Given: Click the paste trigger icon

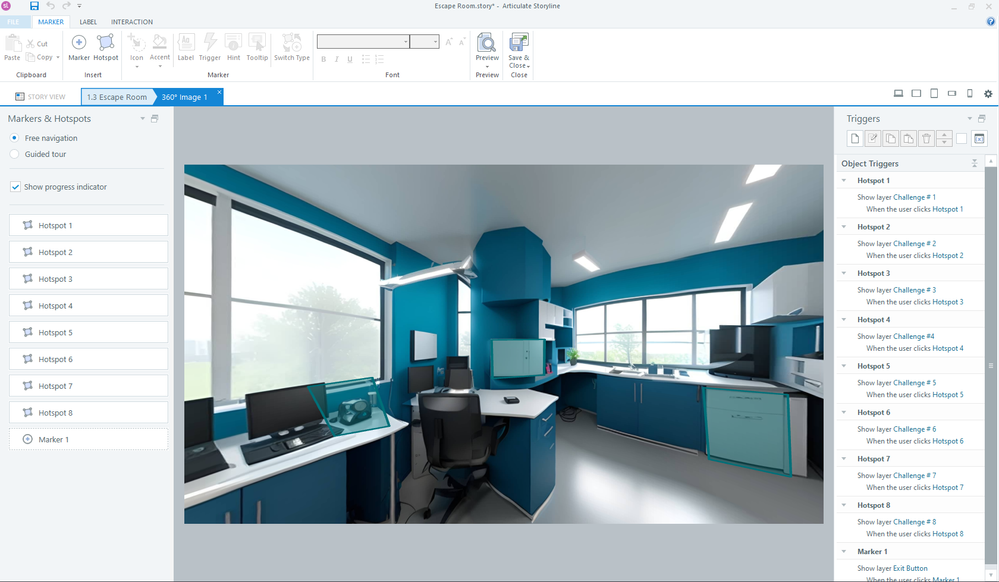Looking at the screenshot, I should [909, 138].
